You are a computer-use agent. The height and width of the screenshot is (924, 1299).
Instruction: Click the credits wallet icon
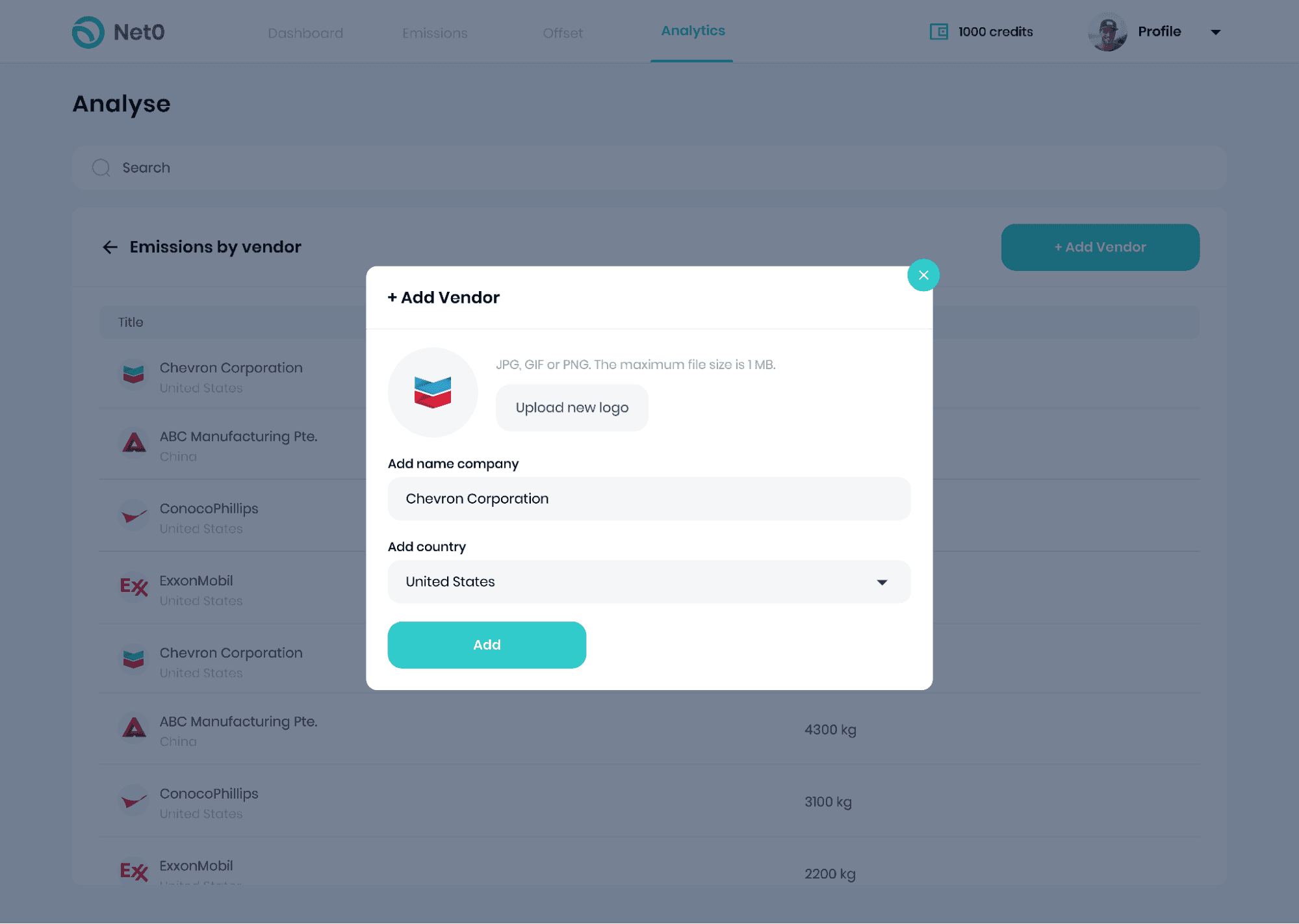[939, 31]
